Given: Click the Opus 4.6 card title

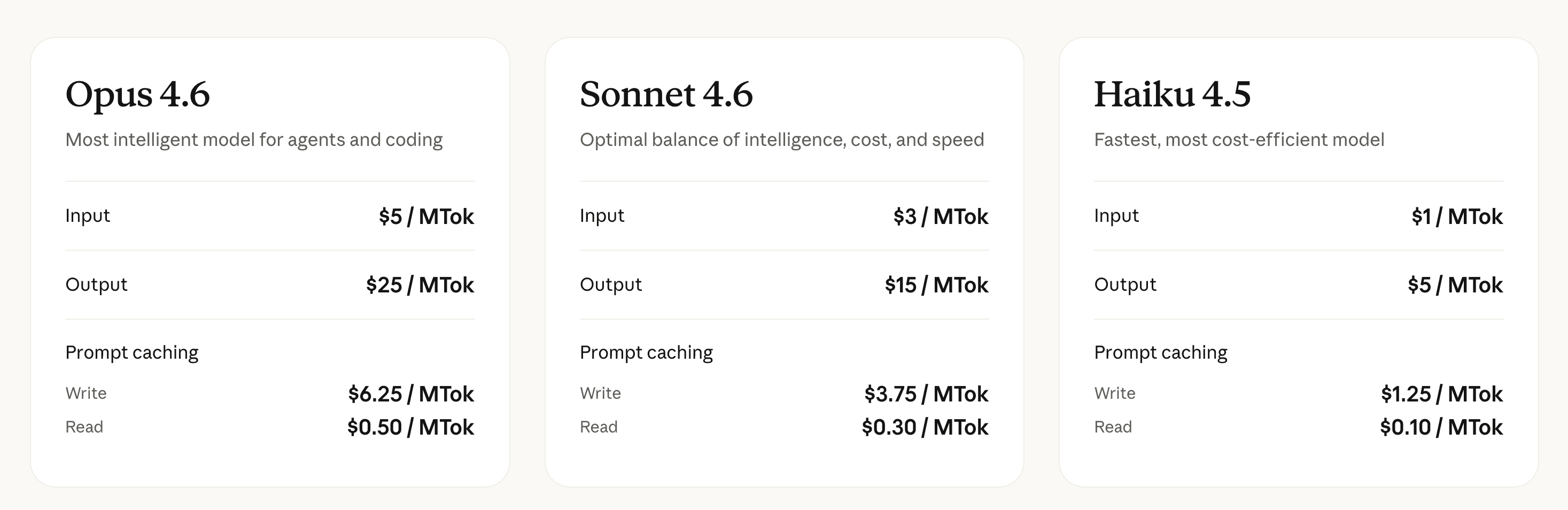Looking at the screenshot, I should pos(137,95).
